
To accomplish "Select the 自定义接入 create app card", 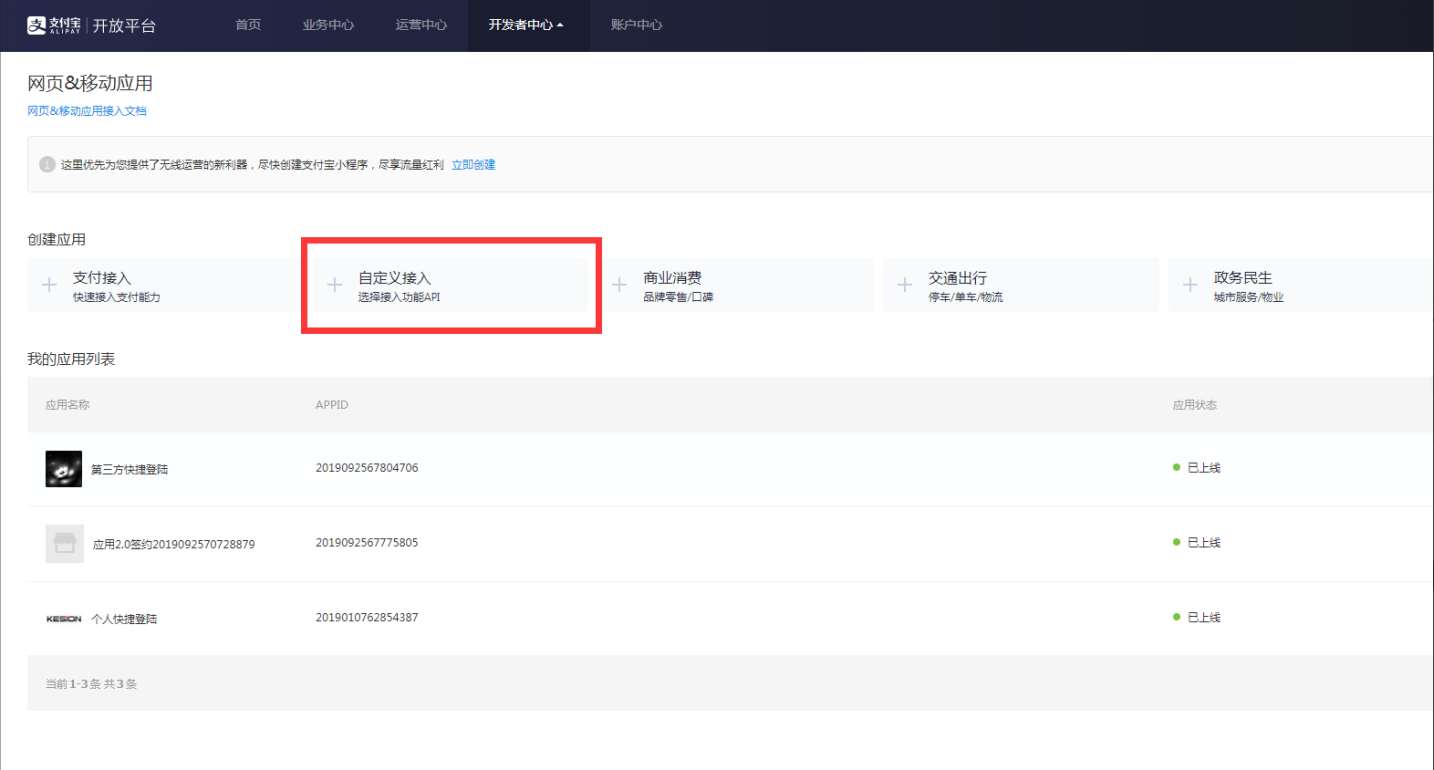I will (451, 285).
